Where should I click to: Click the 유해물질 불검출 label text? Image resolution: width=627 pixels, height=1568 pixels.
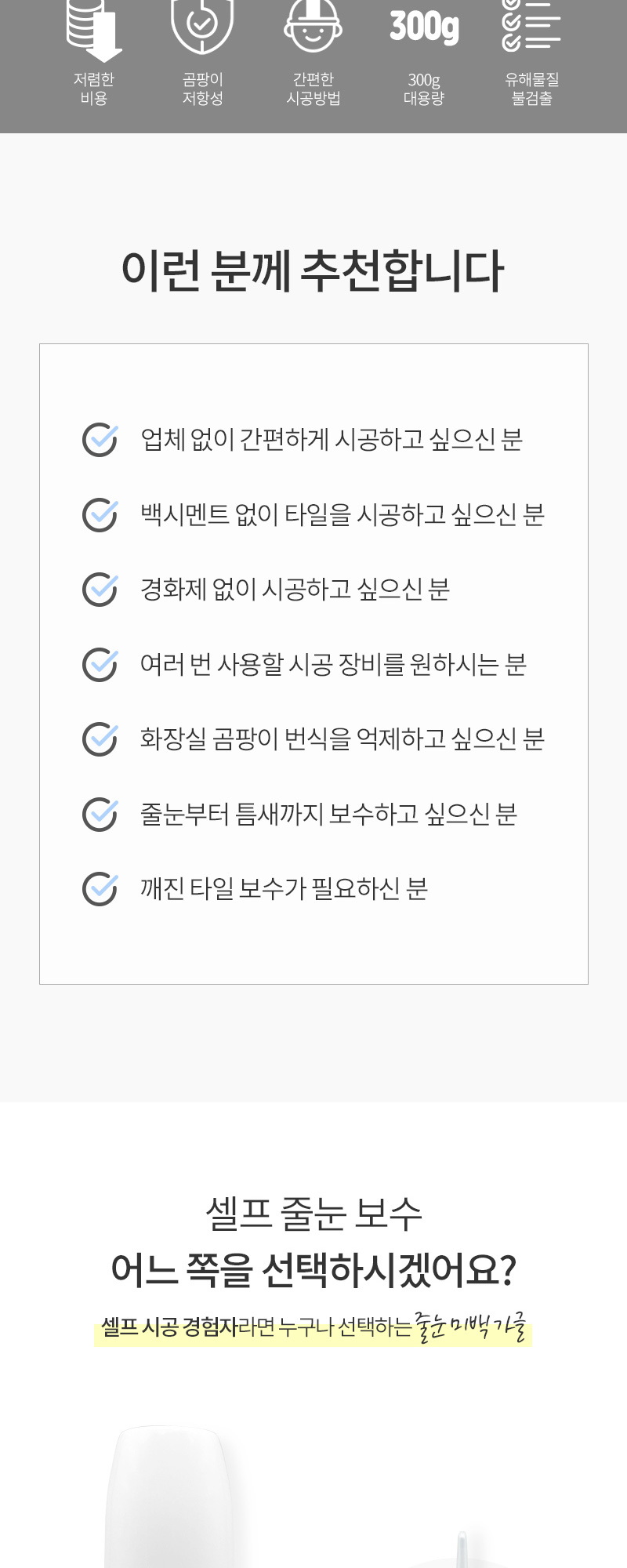coord(531,89)
